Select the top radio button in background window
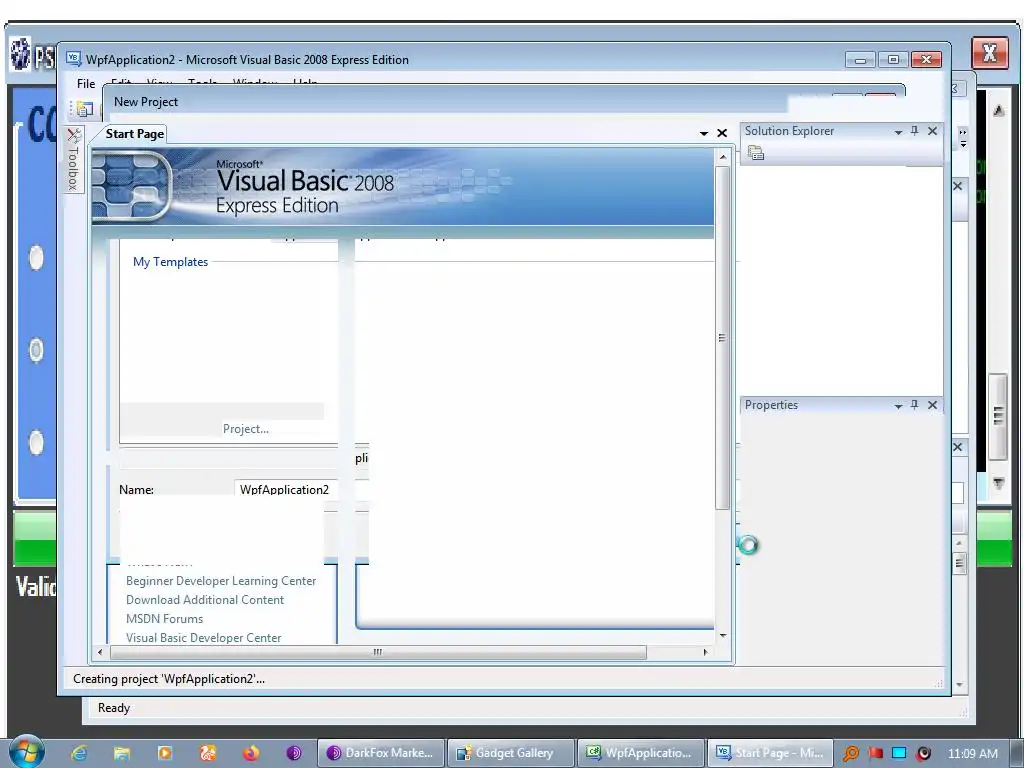 tap(37, 257)
